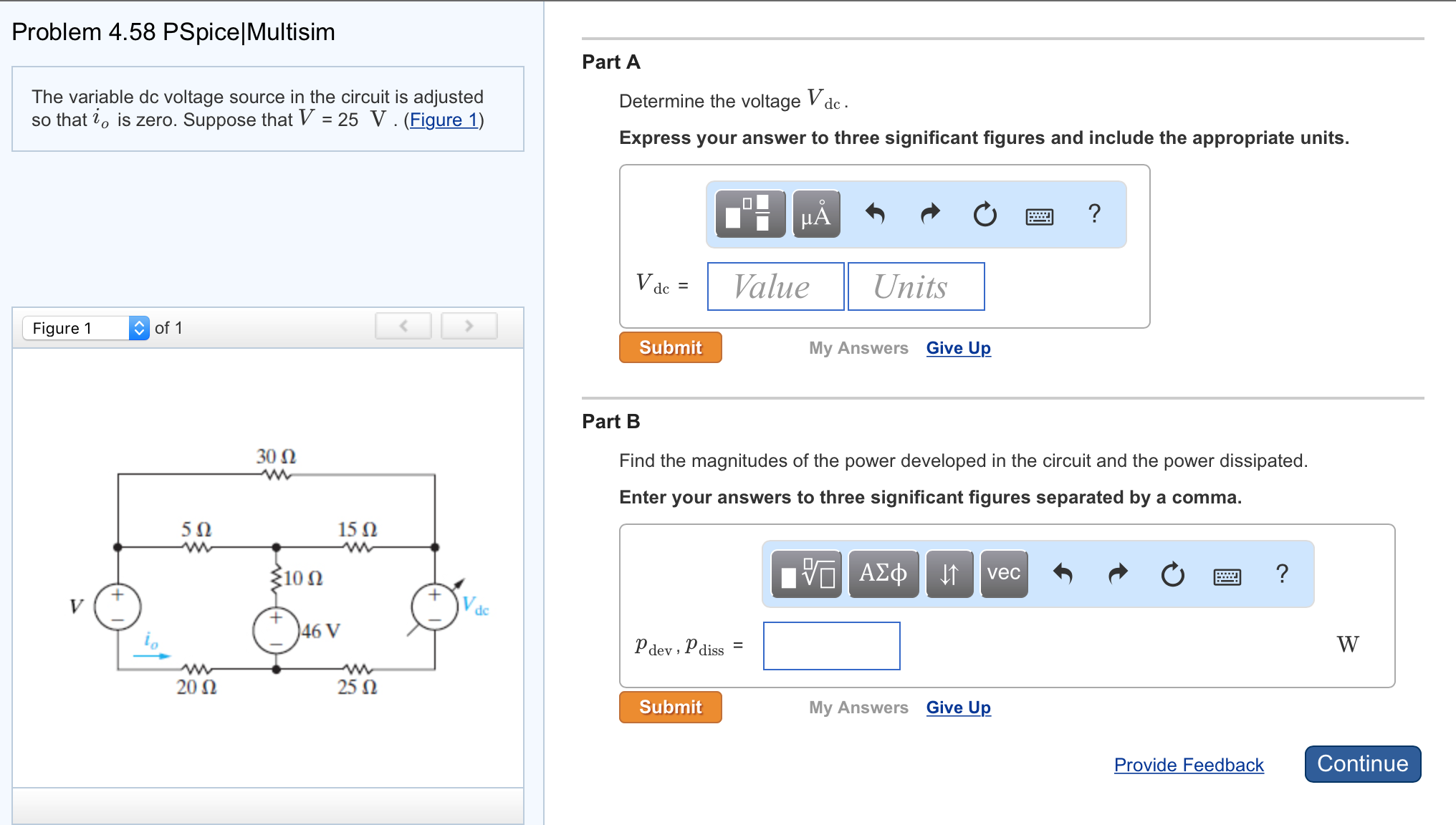1456x825 pixels.
Task: Open the Figure 1 link in problem statement
Action: [x=443, y=120]
